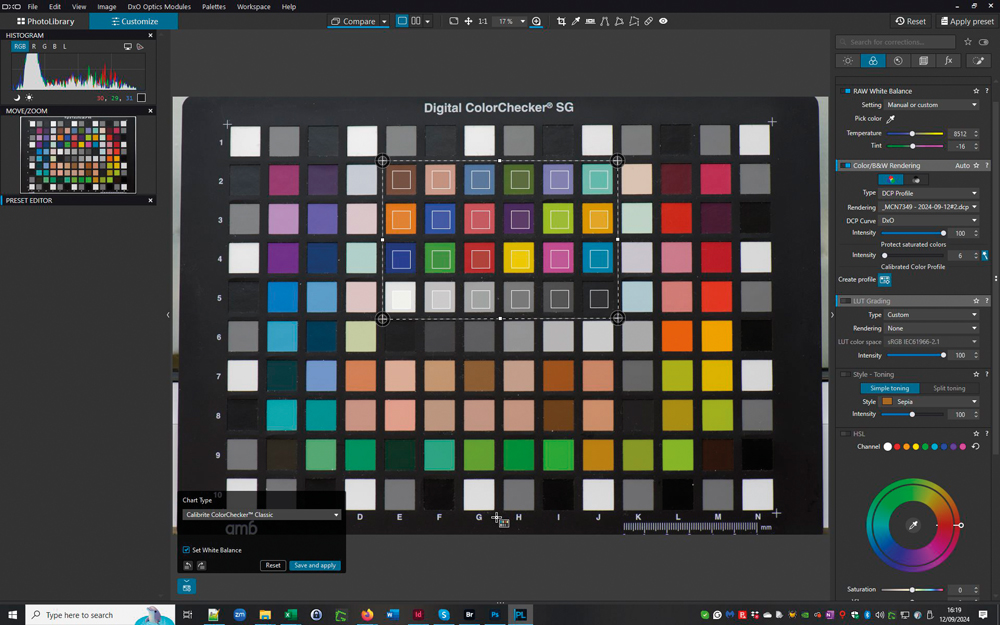Open the local adjustments brush tab

978,61
